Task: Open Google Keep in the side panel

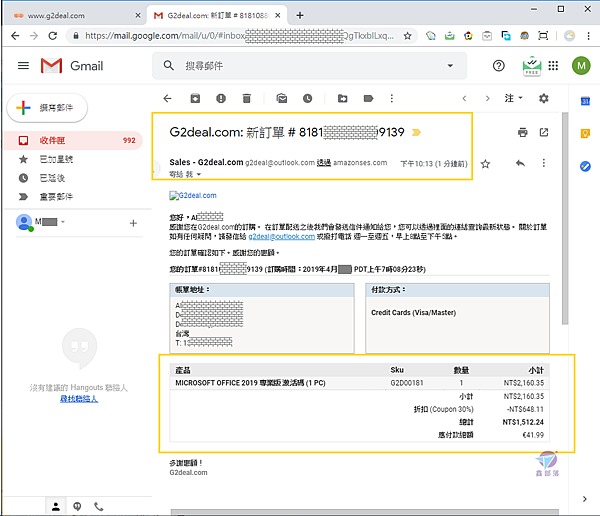Action: 585,133
